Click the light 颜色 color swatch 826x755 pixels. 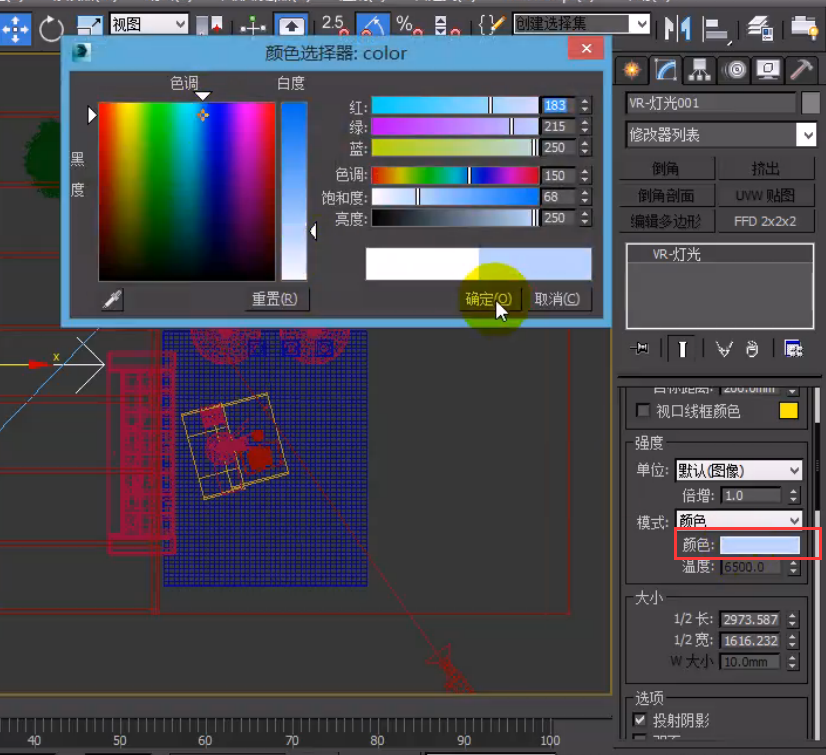(760, 545)
